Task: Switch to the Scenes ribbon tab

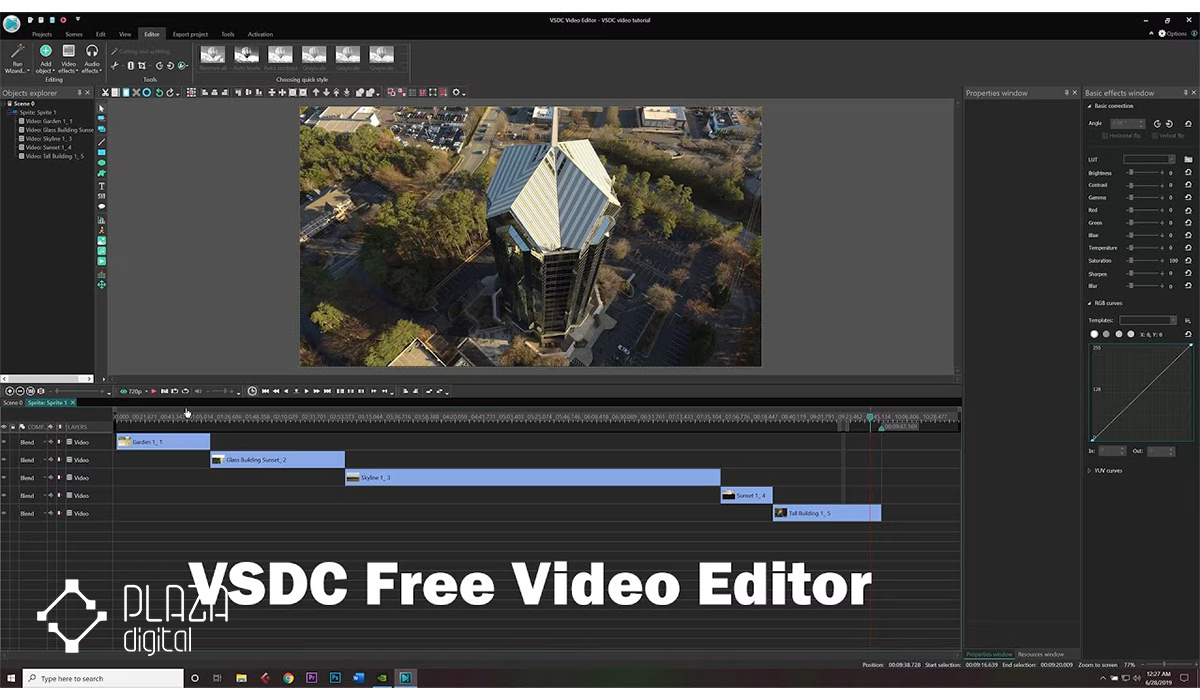Action: click(x=74, y=34)
